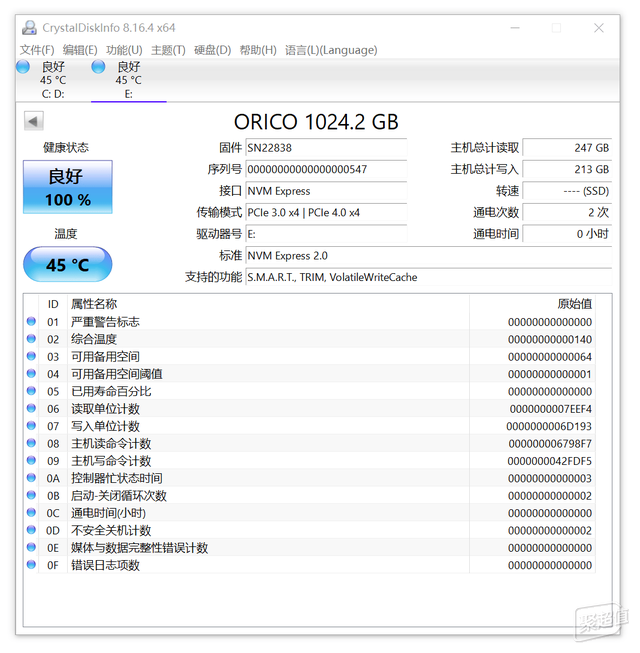Click the ID column header
Viewport: 640px width, 653px height.
[x=53, y=304]
